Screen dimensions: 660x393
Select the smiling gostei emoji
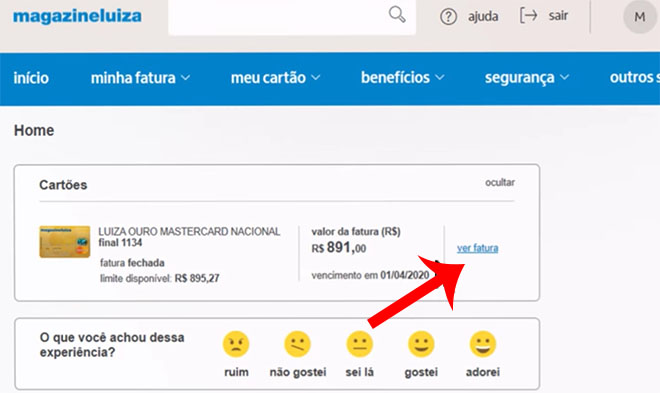point(421,344)
